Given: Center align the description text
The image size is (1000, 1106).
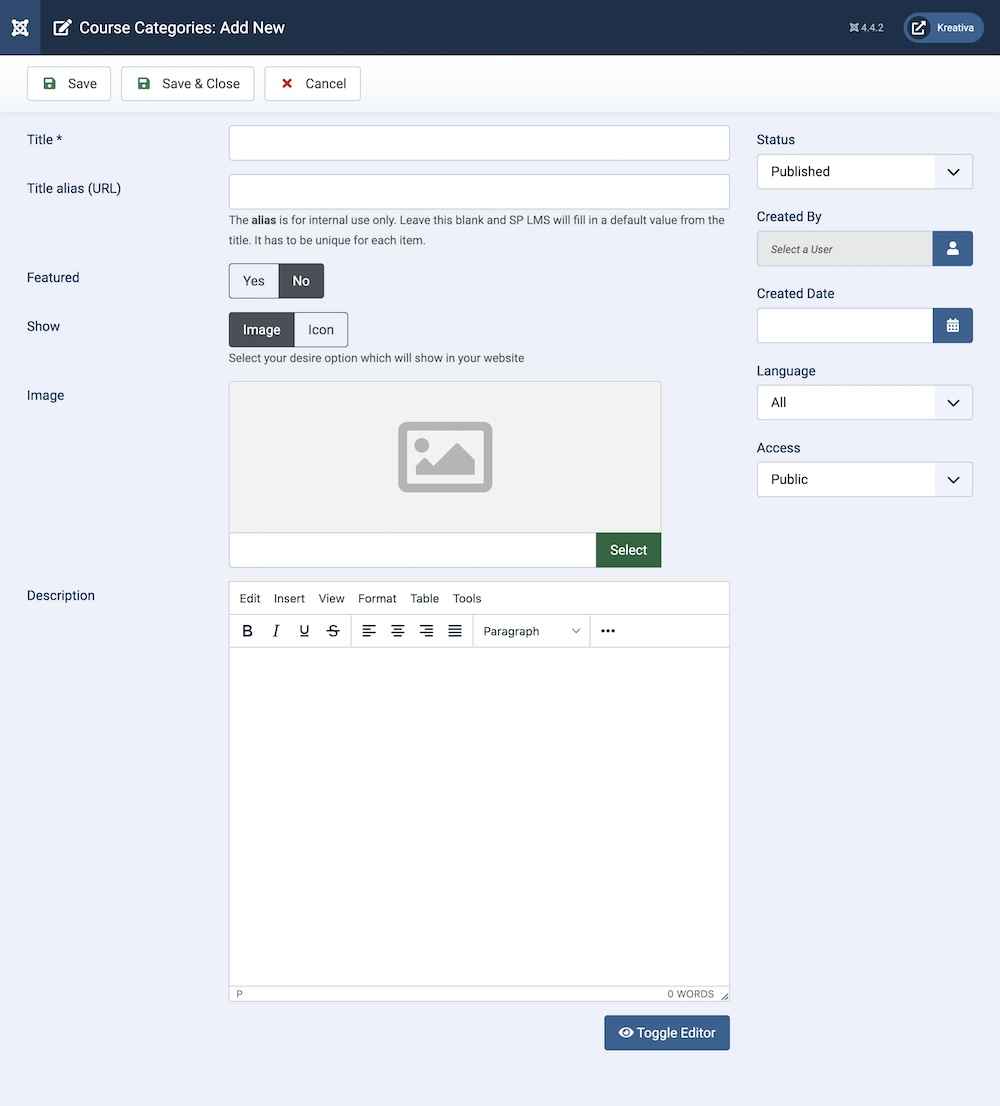Looking at the screenshot, I should pyautogui.click(x=397, y=631).
